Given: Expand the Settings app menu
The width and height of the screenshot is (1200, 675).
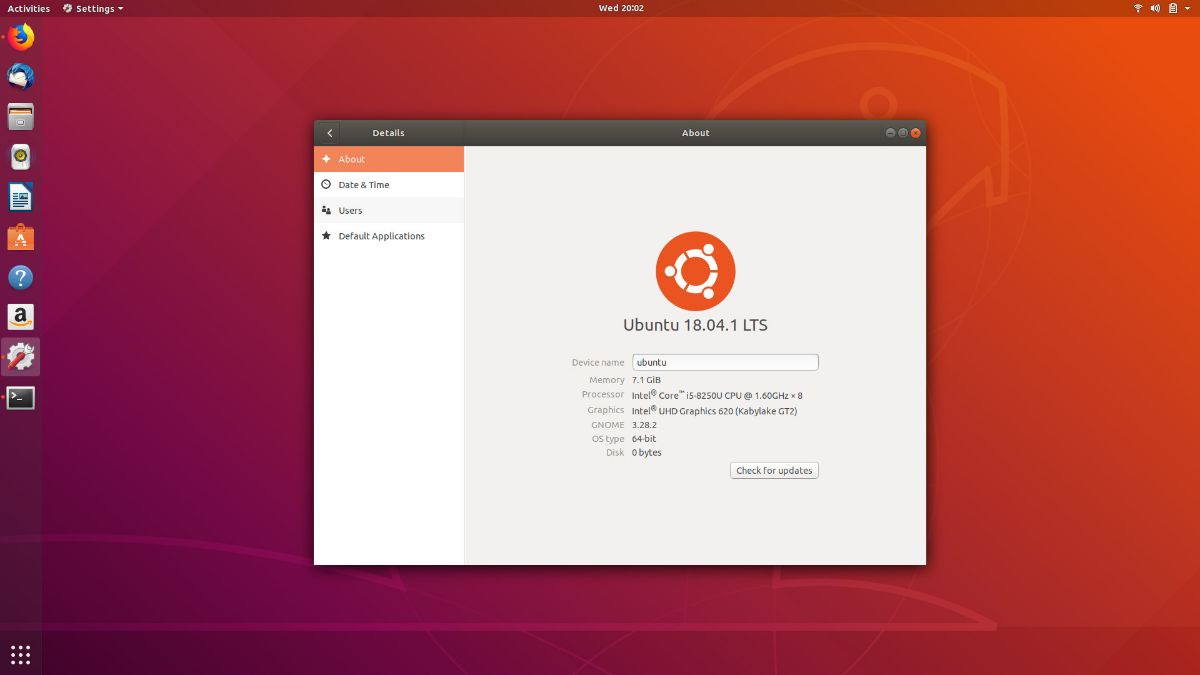Looking at the screenshot, I should click(93, 8).
